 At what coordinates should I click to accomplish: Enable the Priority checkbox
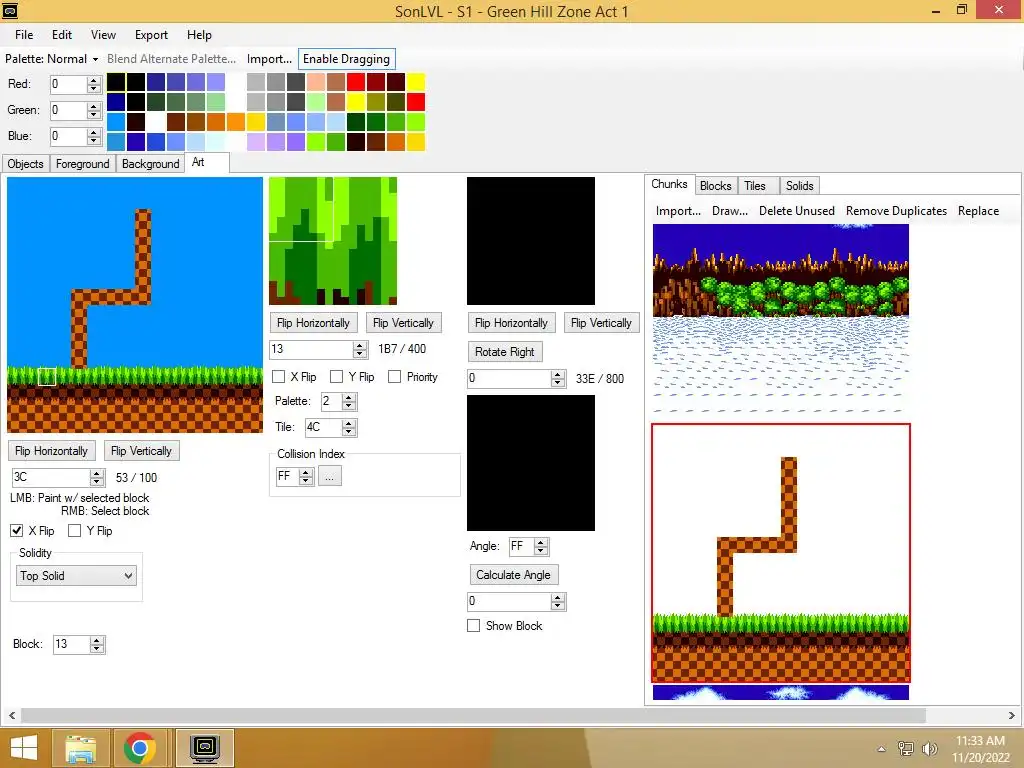point(394,377)
